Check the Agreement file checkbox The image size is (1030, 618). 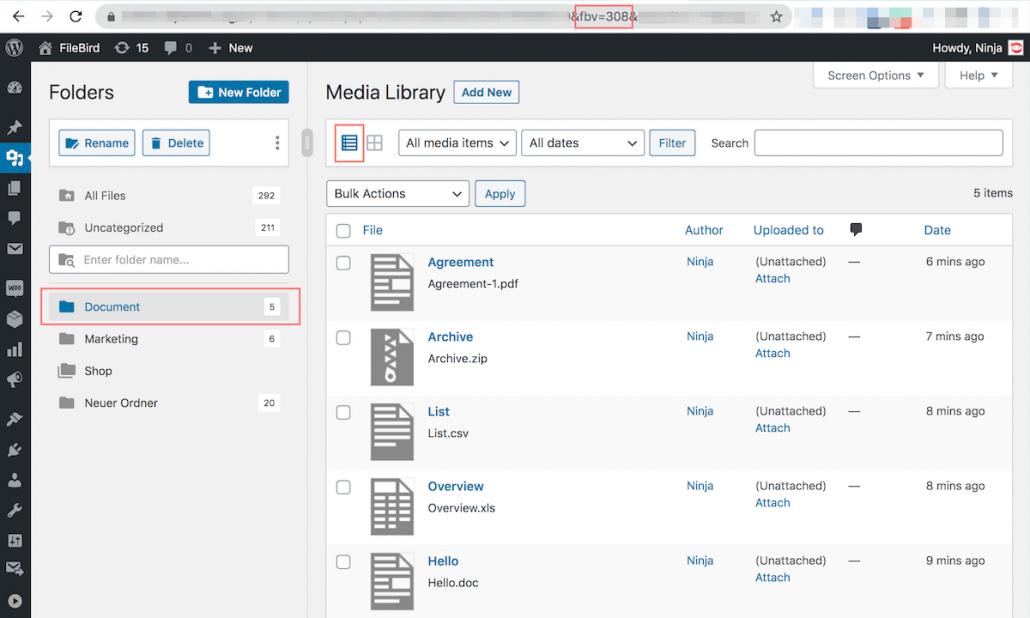(343, 263)
